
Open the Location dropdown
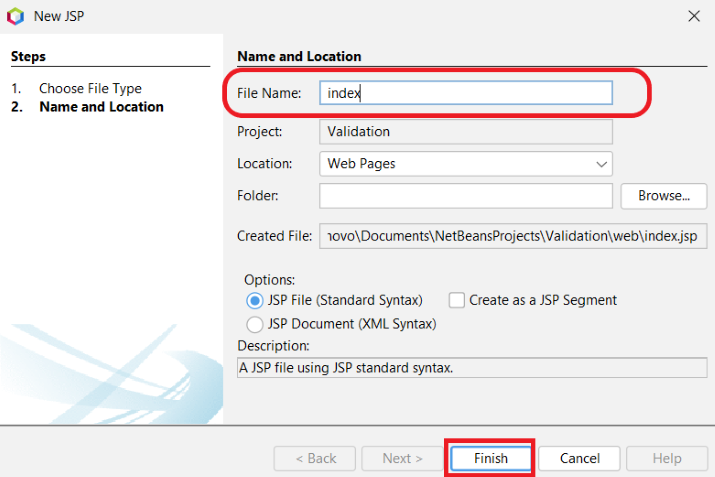click(x=465, y=163)
